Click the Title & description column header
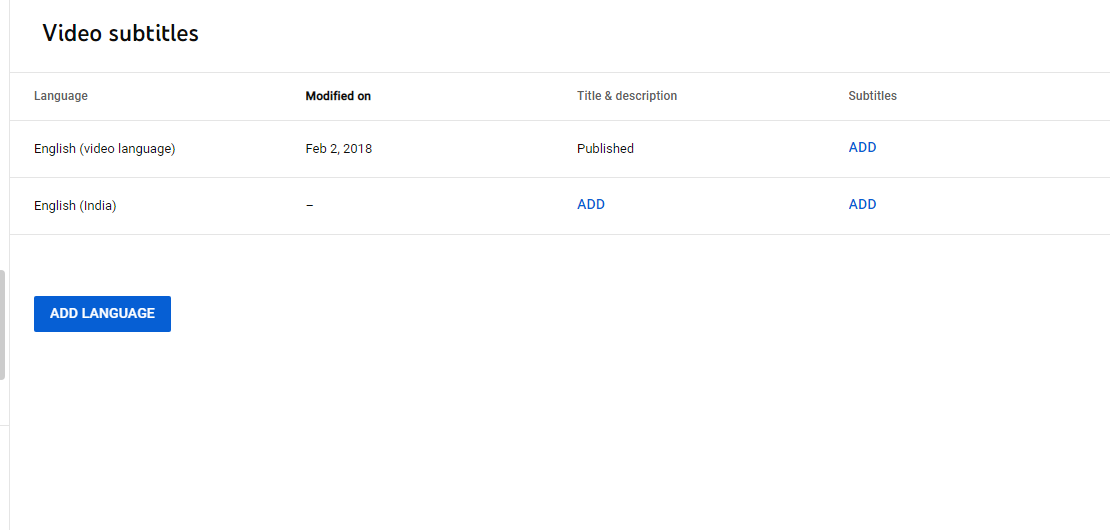This screenshot has width=1110, height=530. [x=626, y=96]
